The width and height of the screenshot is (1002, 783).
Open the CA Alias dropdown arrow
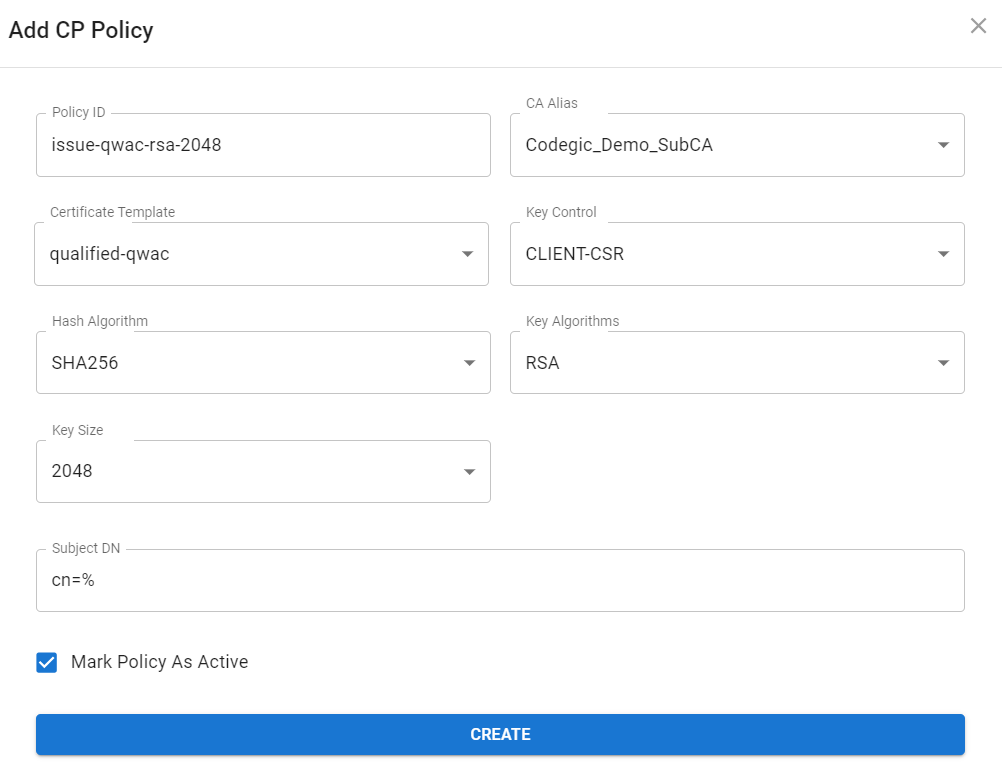942,145
